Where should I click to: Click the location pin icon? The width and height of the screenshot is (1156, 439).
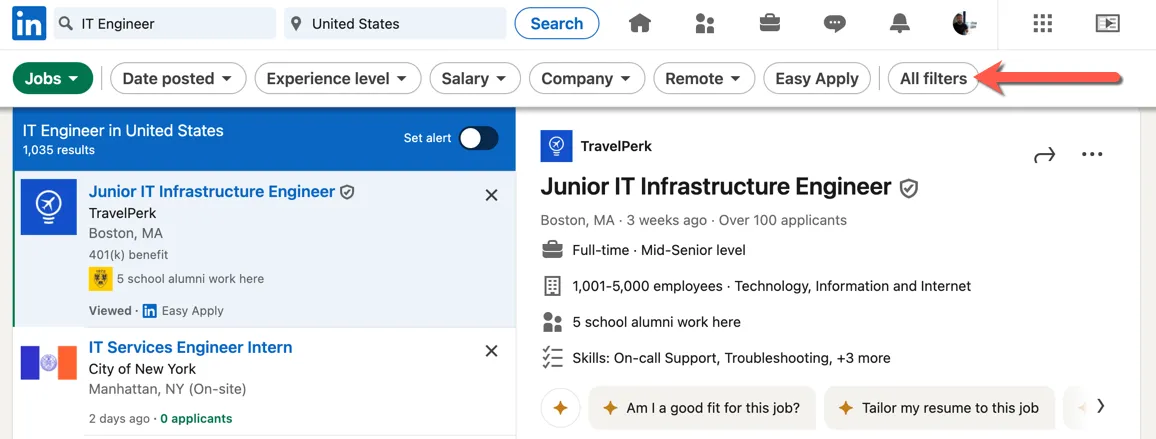pos(296,24)
